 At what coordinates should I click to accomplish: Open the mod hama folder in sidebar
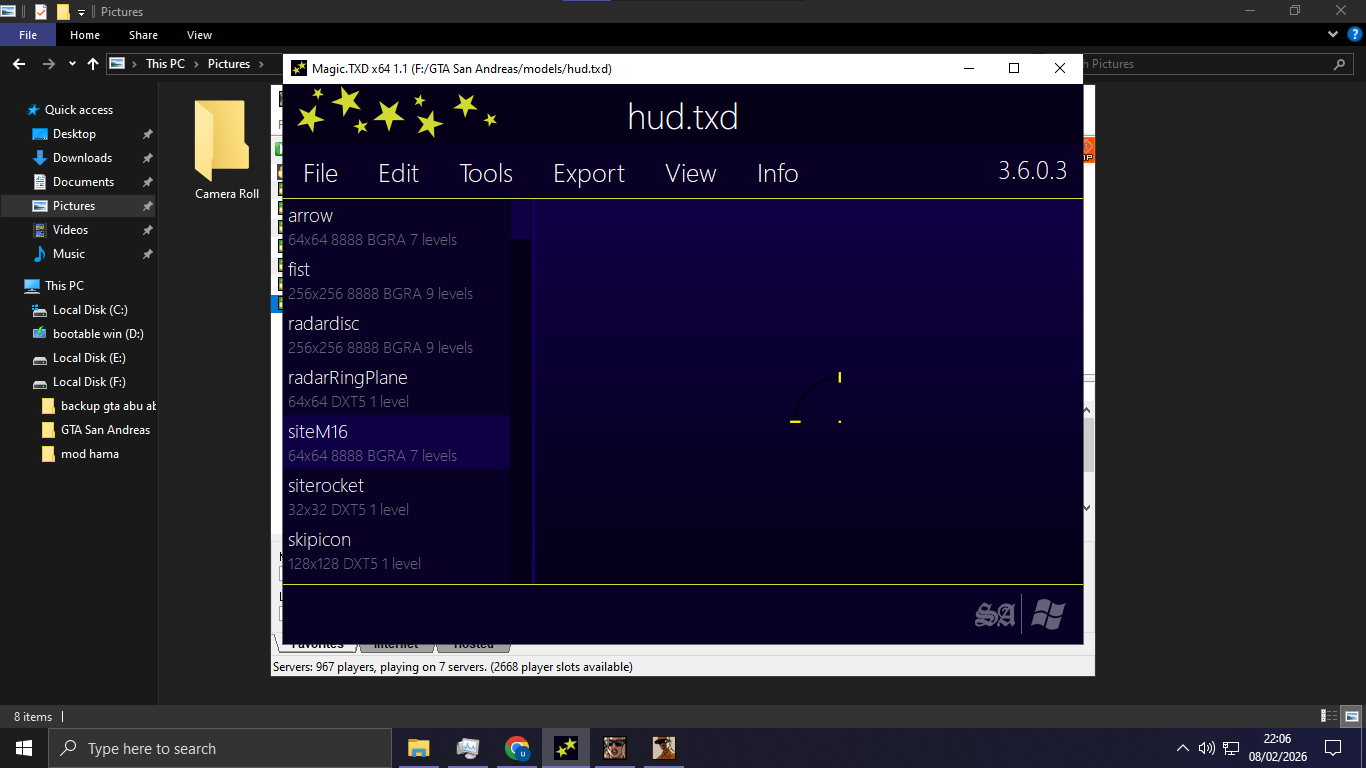click(x=89, y=454)
